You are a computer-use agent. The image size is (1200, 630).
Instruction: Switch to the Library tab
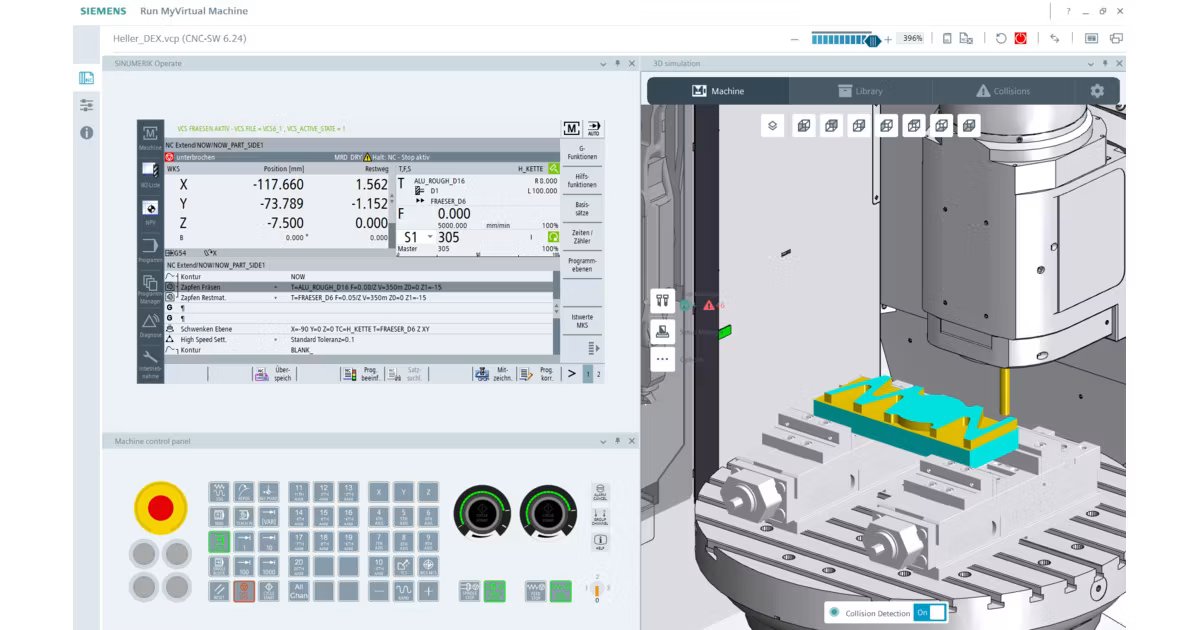coord(860,91)
